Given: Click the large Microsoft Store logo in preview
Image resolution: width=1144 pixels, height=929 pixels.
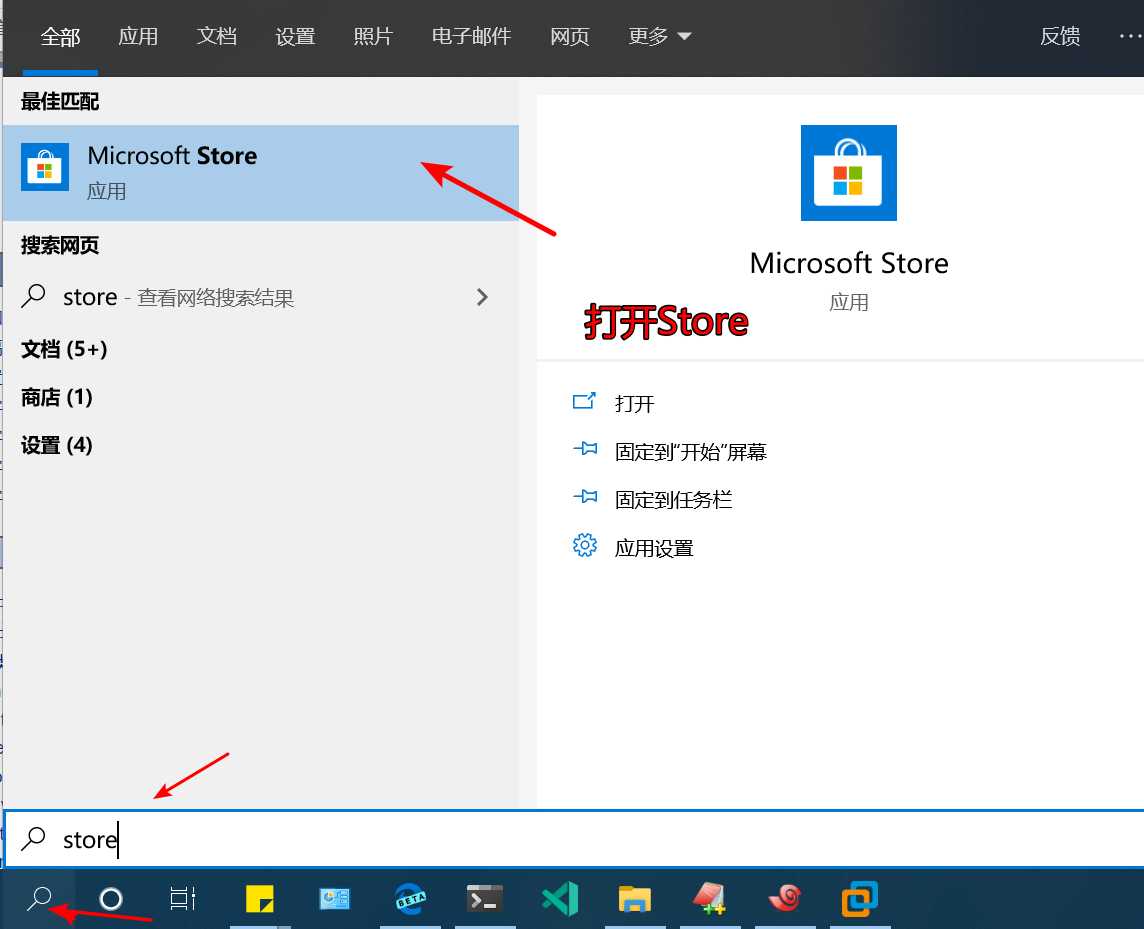Looking at the screenshot, I should tap(849, 173).
